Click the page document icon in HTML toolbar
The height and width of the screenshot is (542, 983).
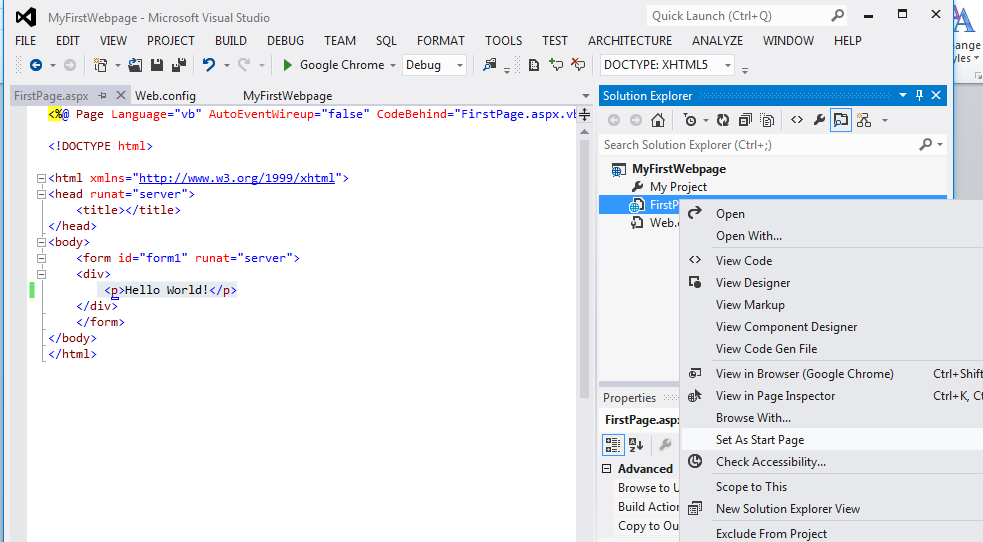tap(534, 65)
